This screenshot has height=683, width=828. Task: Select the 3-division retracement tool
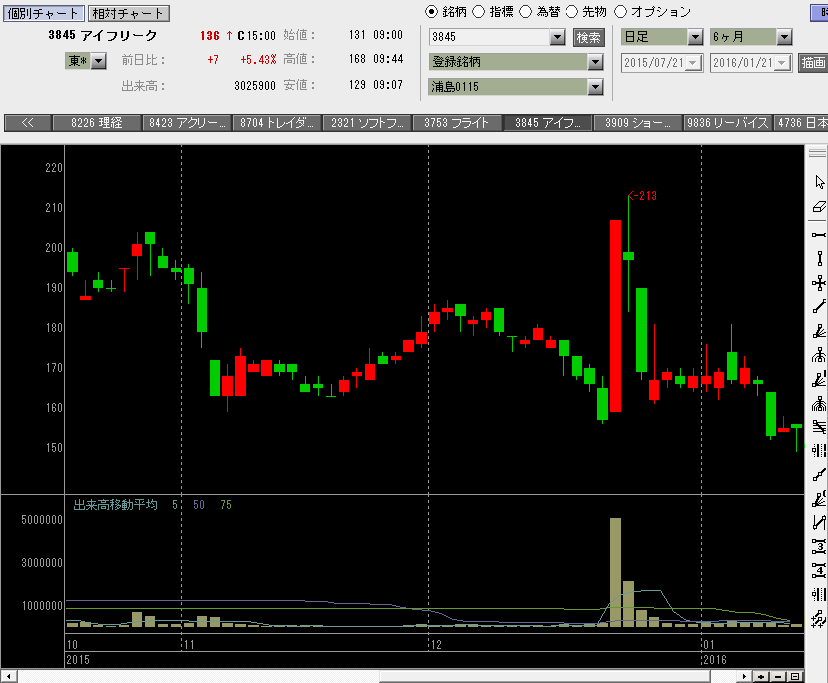click(x=819, y=546)
